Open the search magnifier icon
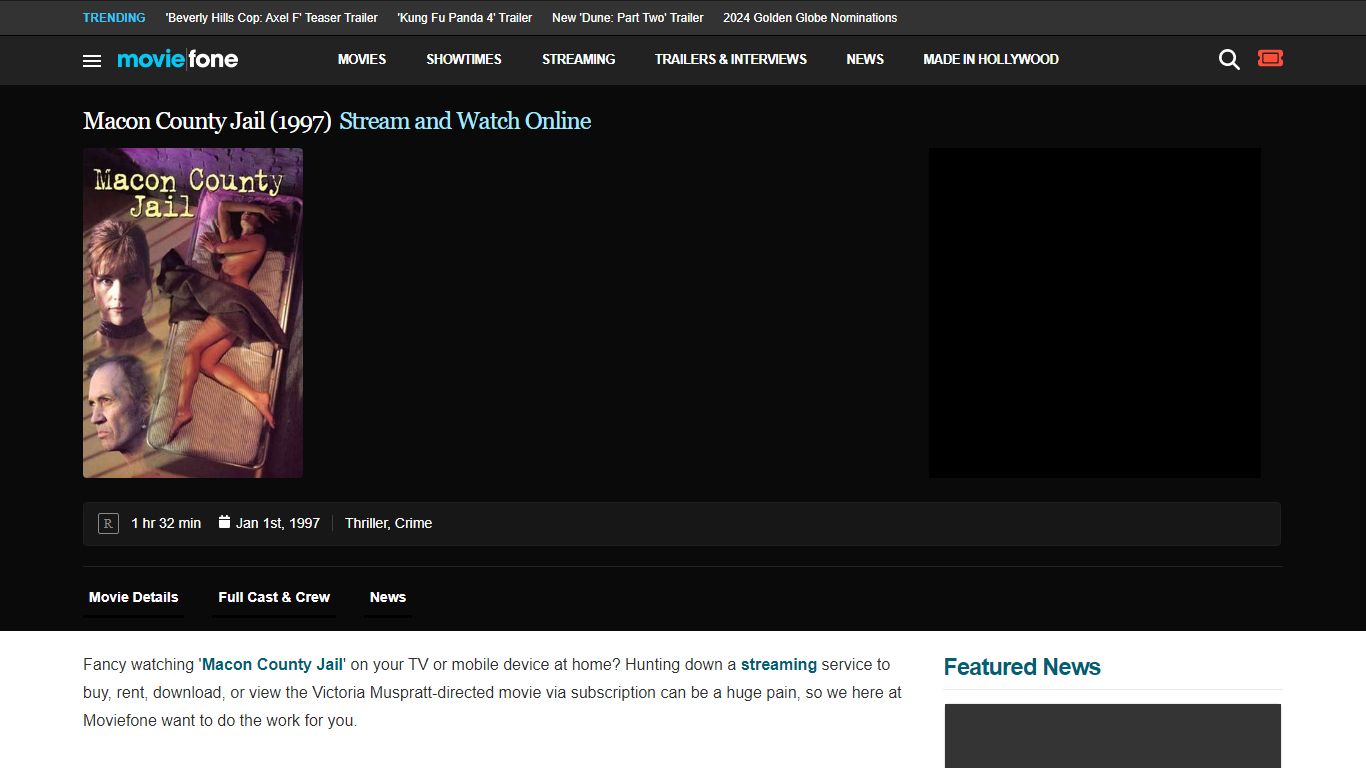The image size is (1366, 768). tap(1229, 60)
